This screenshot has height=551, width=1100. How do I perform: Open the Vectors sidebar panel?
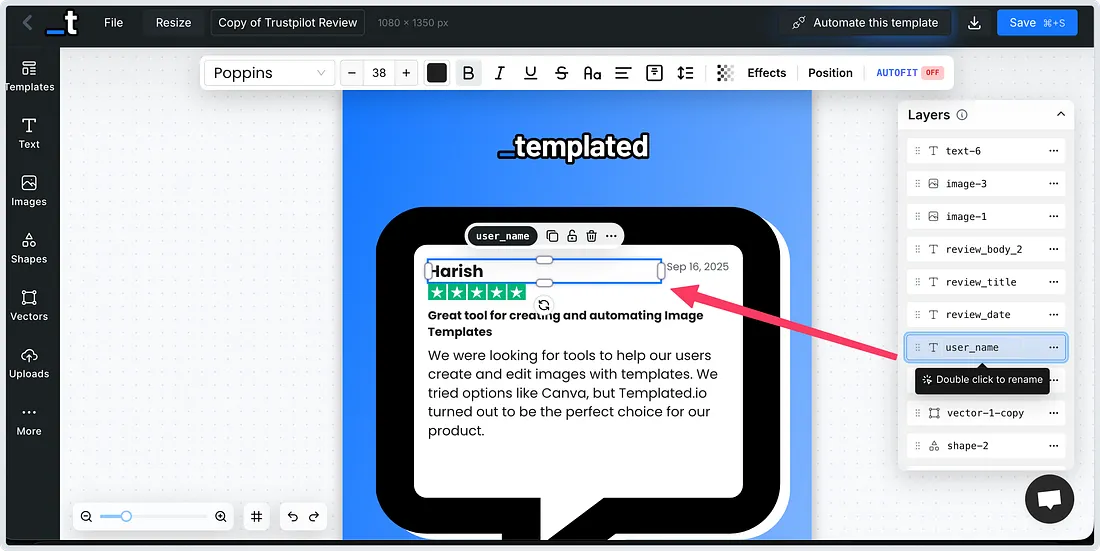click(29, 306)
